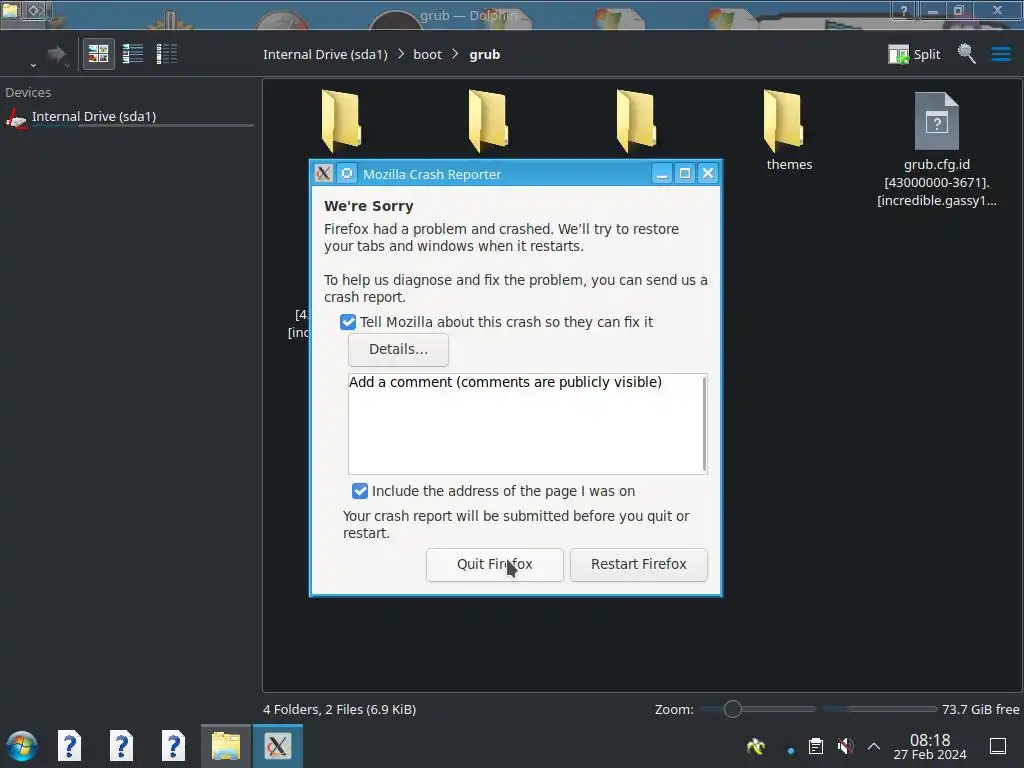This screenshot has width=1024, height=768.
Task: Toggle Tell Mozilla about this crash checkbox
Action: click(348, 322)
